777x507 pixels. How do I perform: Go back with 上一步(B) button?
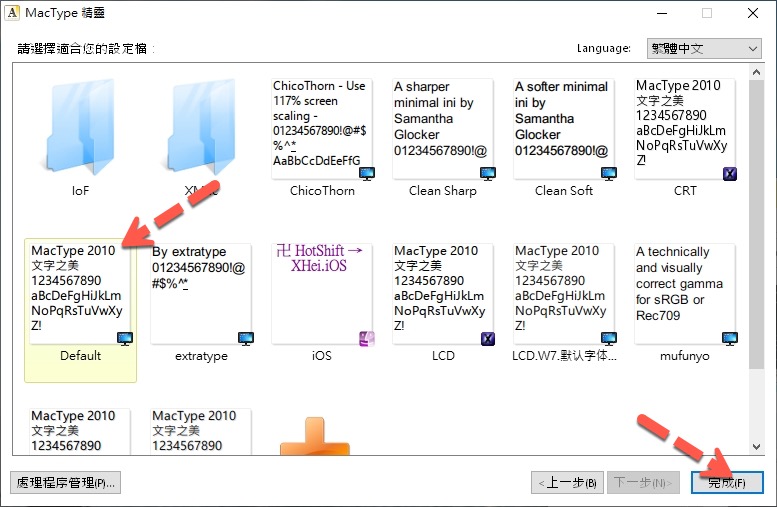(567, 483)
